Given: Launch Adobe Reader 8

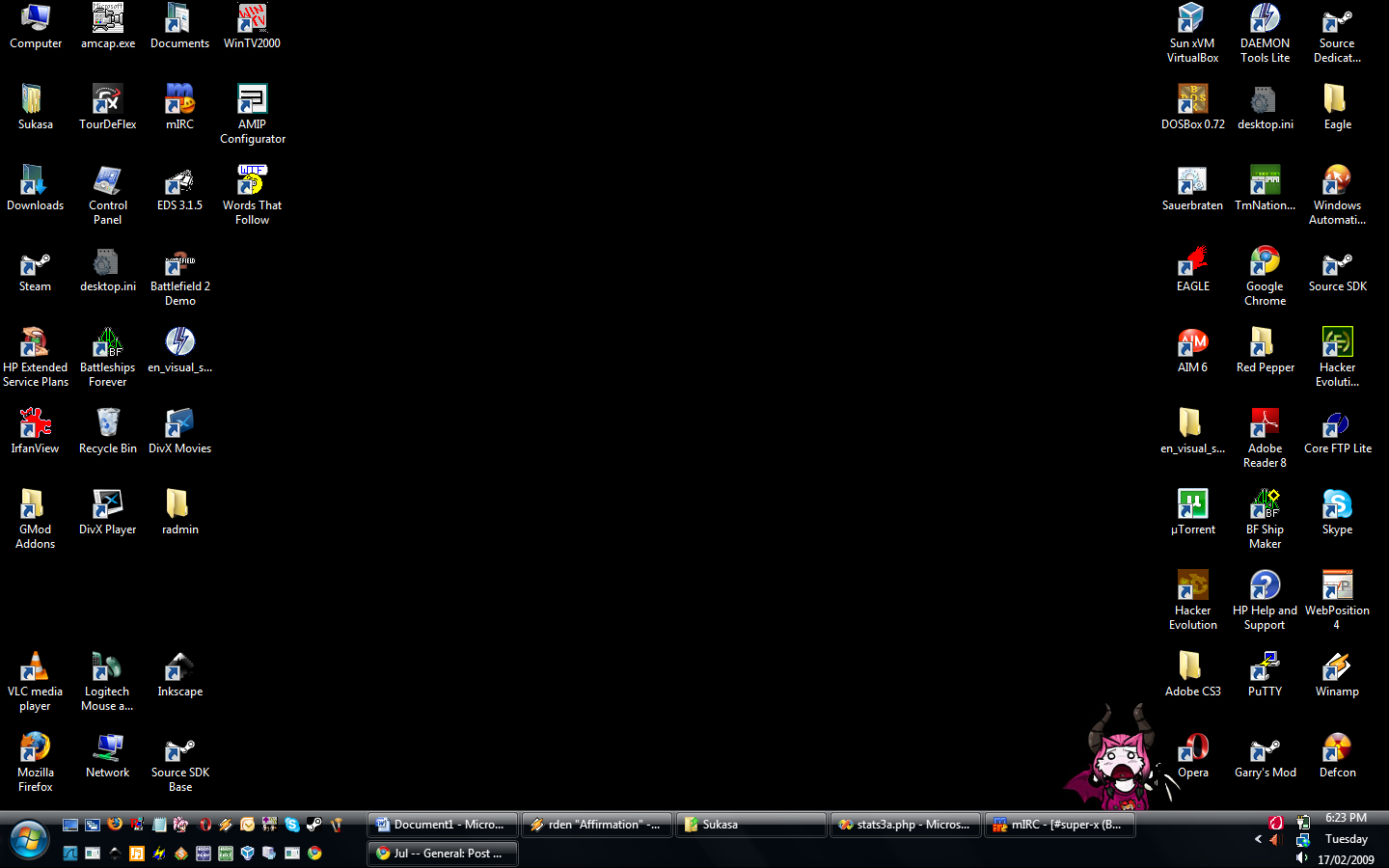Looking at the screenshot, I should pos(1266,438).
